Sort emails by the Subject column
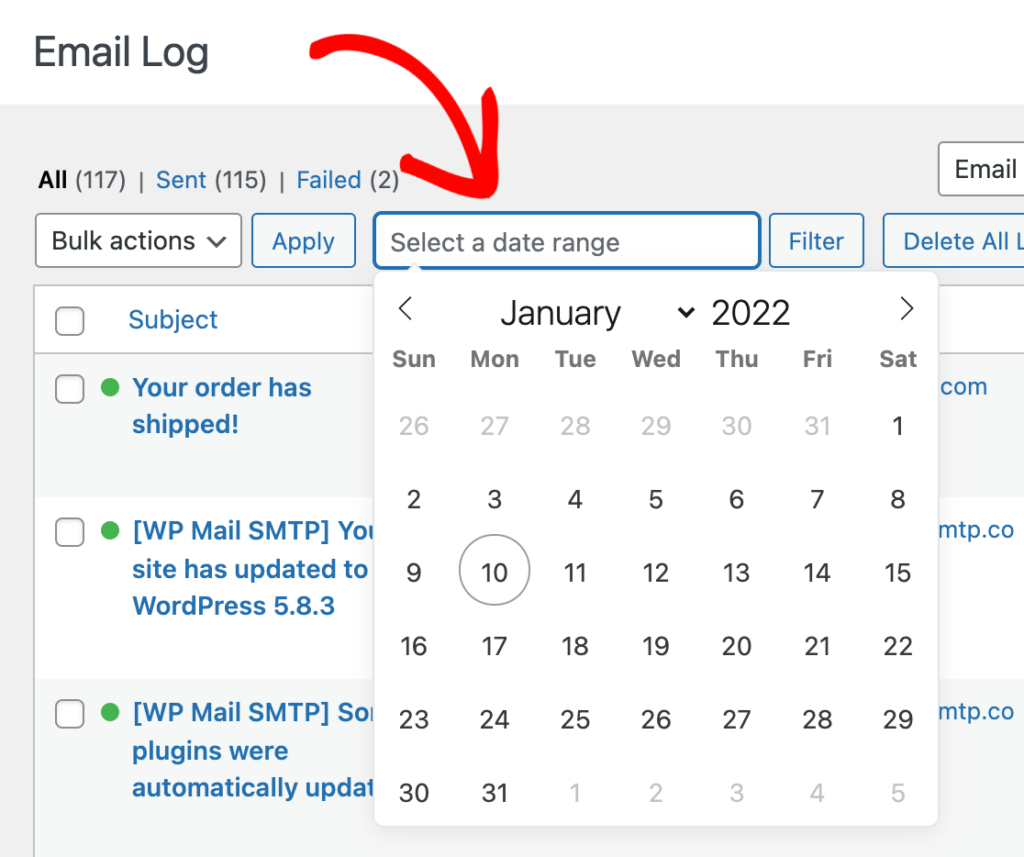 tap(173, 319)
